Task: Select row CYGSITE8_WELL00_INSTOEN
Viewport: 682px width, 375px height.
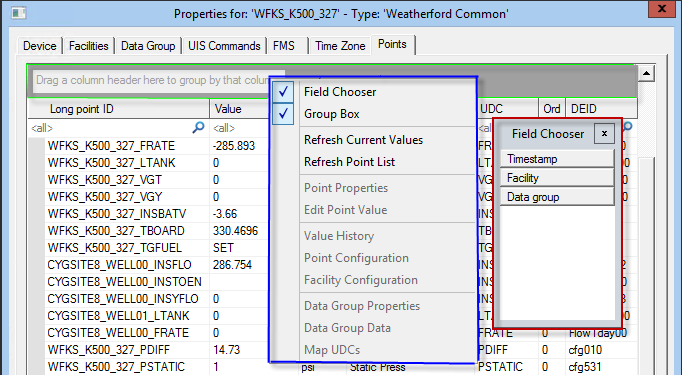Action: (x=124, y=281)
